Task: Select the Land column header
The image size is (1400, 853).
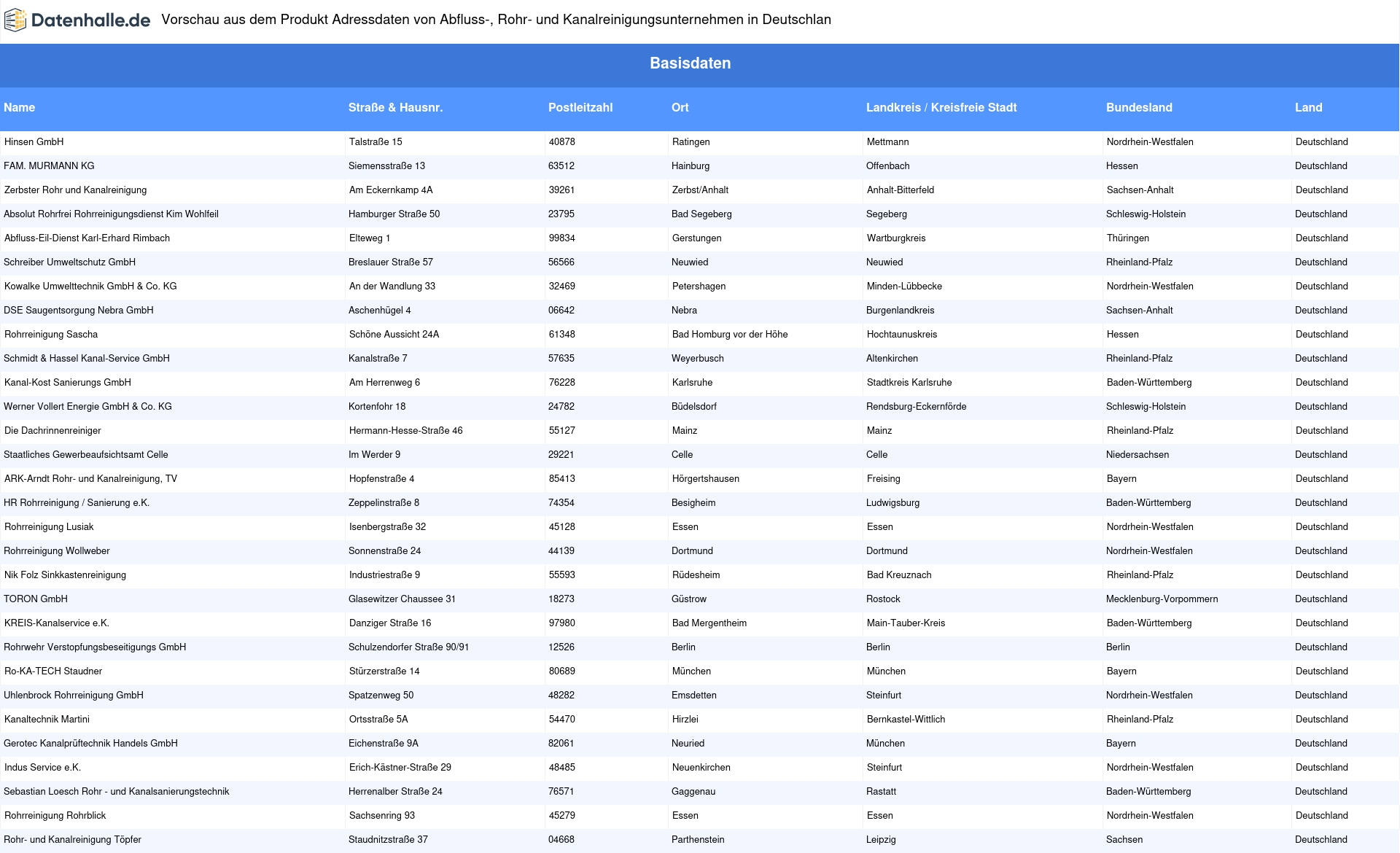Action: coord(1308,107)
